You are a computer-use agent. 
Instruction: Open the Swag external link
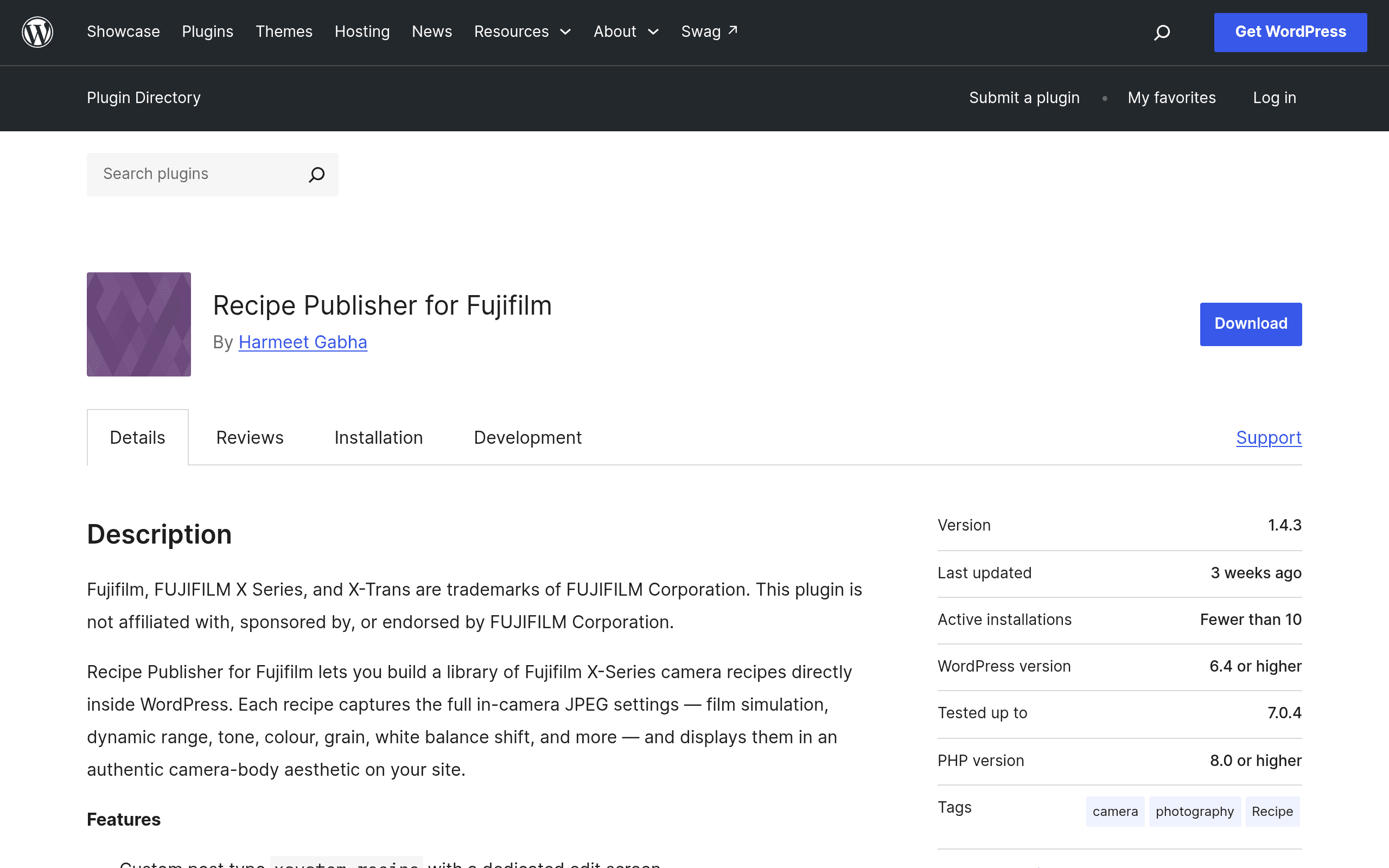point(710,31)
